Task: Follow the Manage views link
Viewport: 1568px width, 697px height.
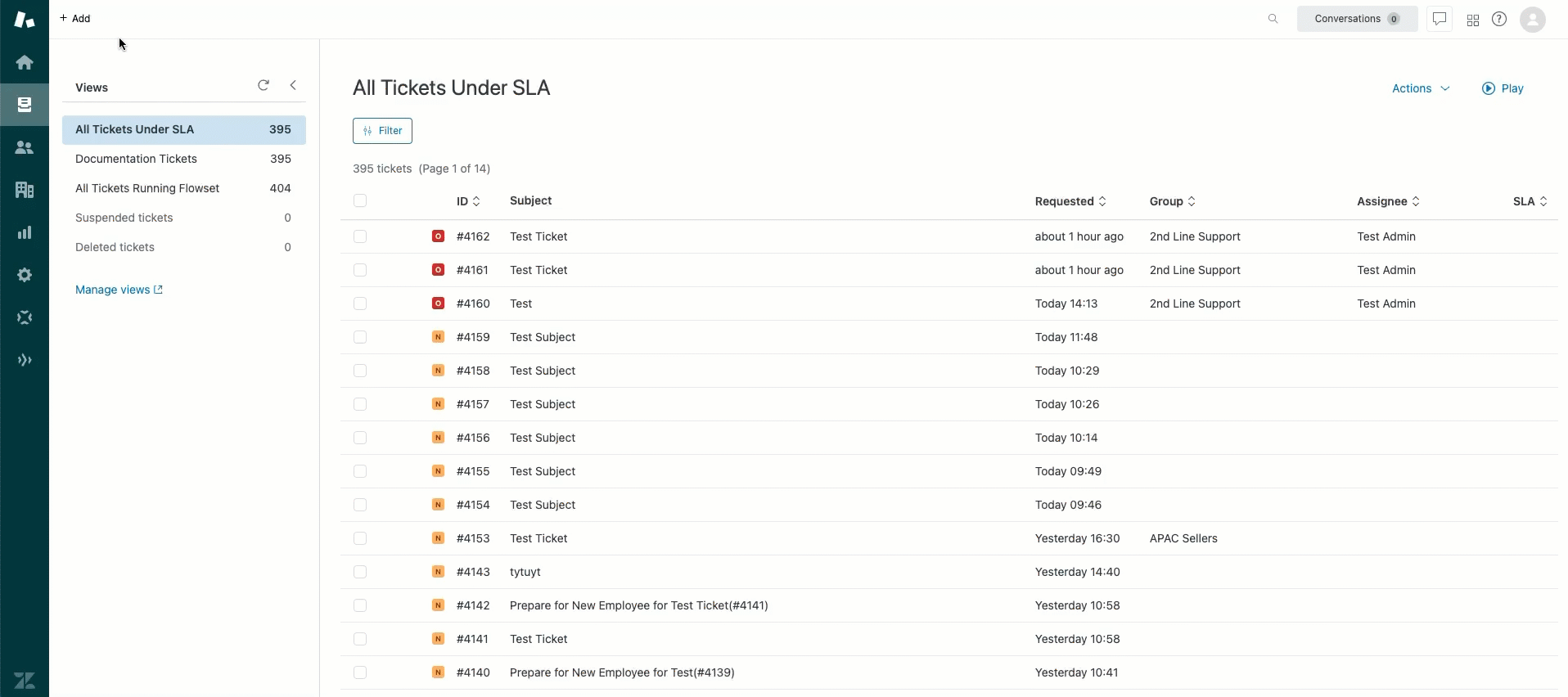Action: (119, 290)
